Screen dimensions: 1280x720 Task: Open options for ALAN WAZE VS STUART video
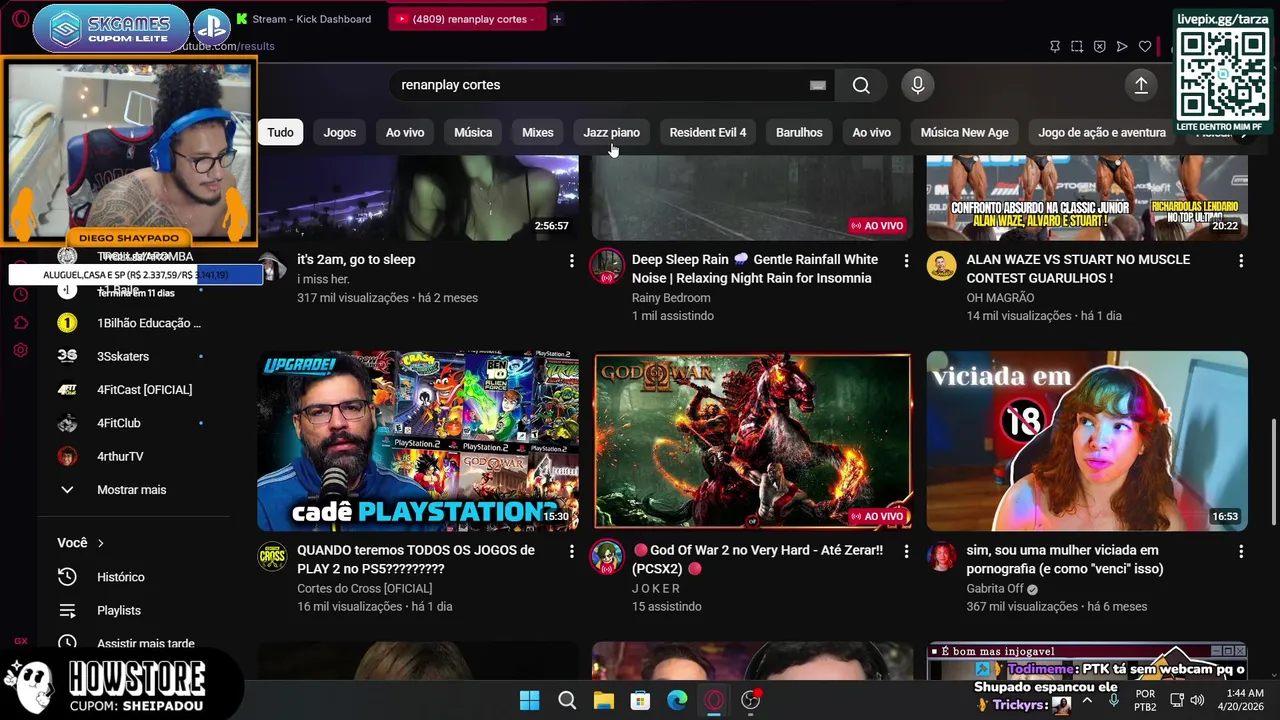(1241, 260)
